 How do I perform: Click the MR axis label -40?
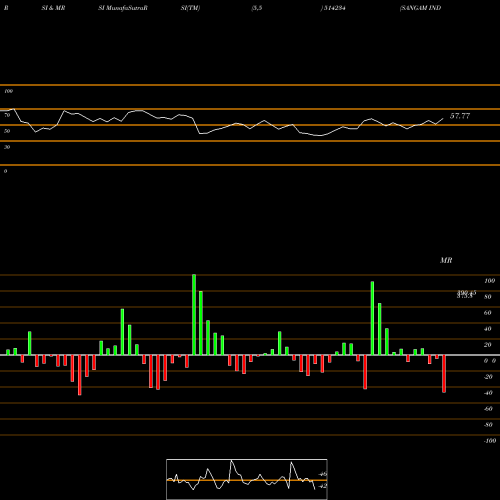[488, 393]
